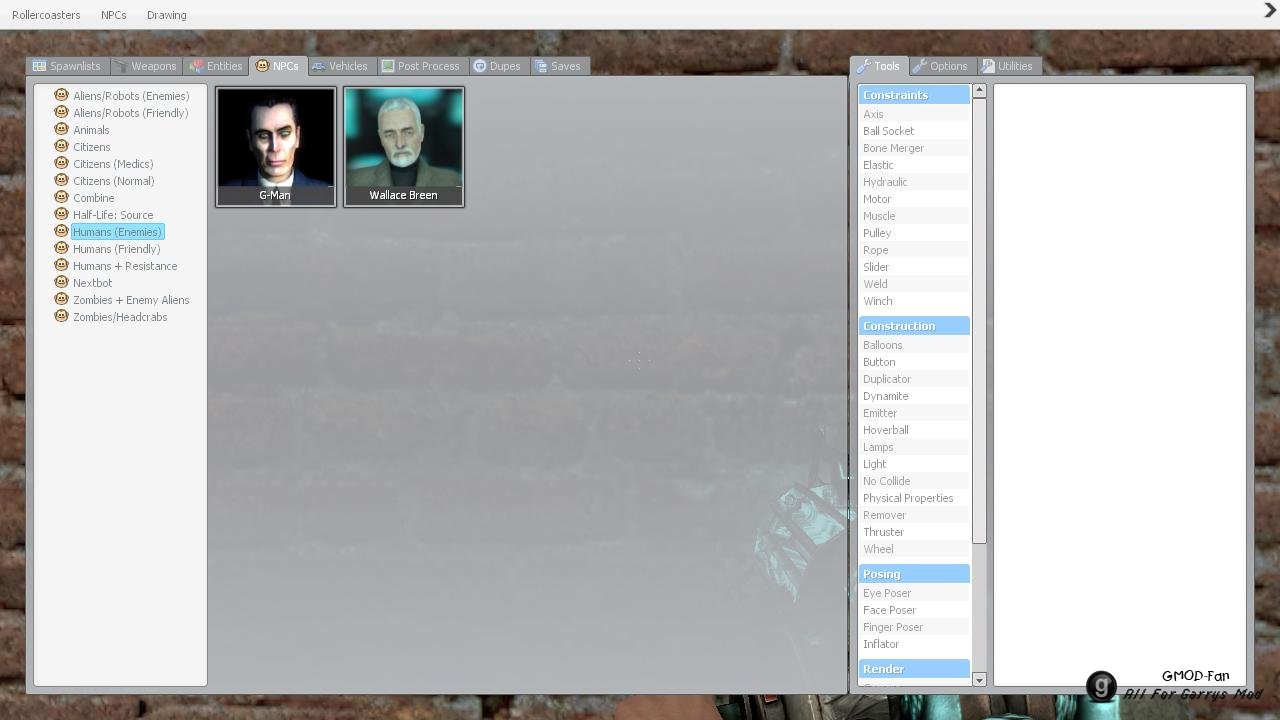Viewport: 1280px width, 720px height.
Task: Select the Remover tool
Action: [914, 515]
